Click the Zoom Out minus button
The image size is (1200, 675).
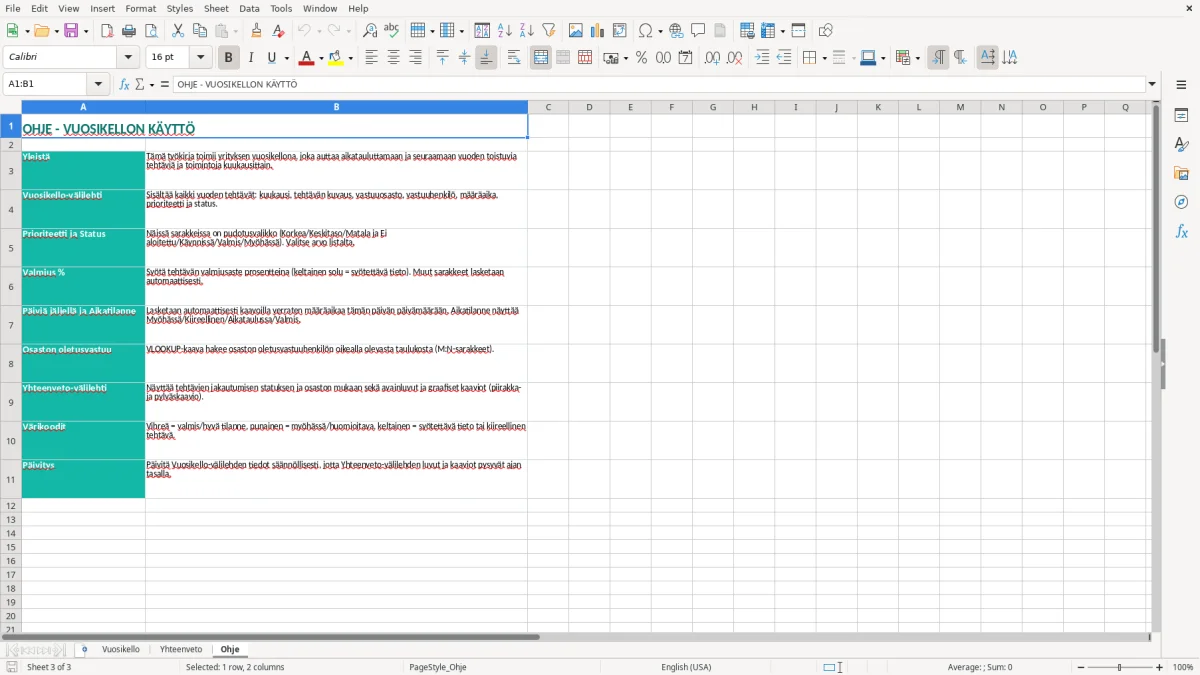tap(1081, 667)
